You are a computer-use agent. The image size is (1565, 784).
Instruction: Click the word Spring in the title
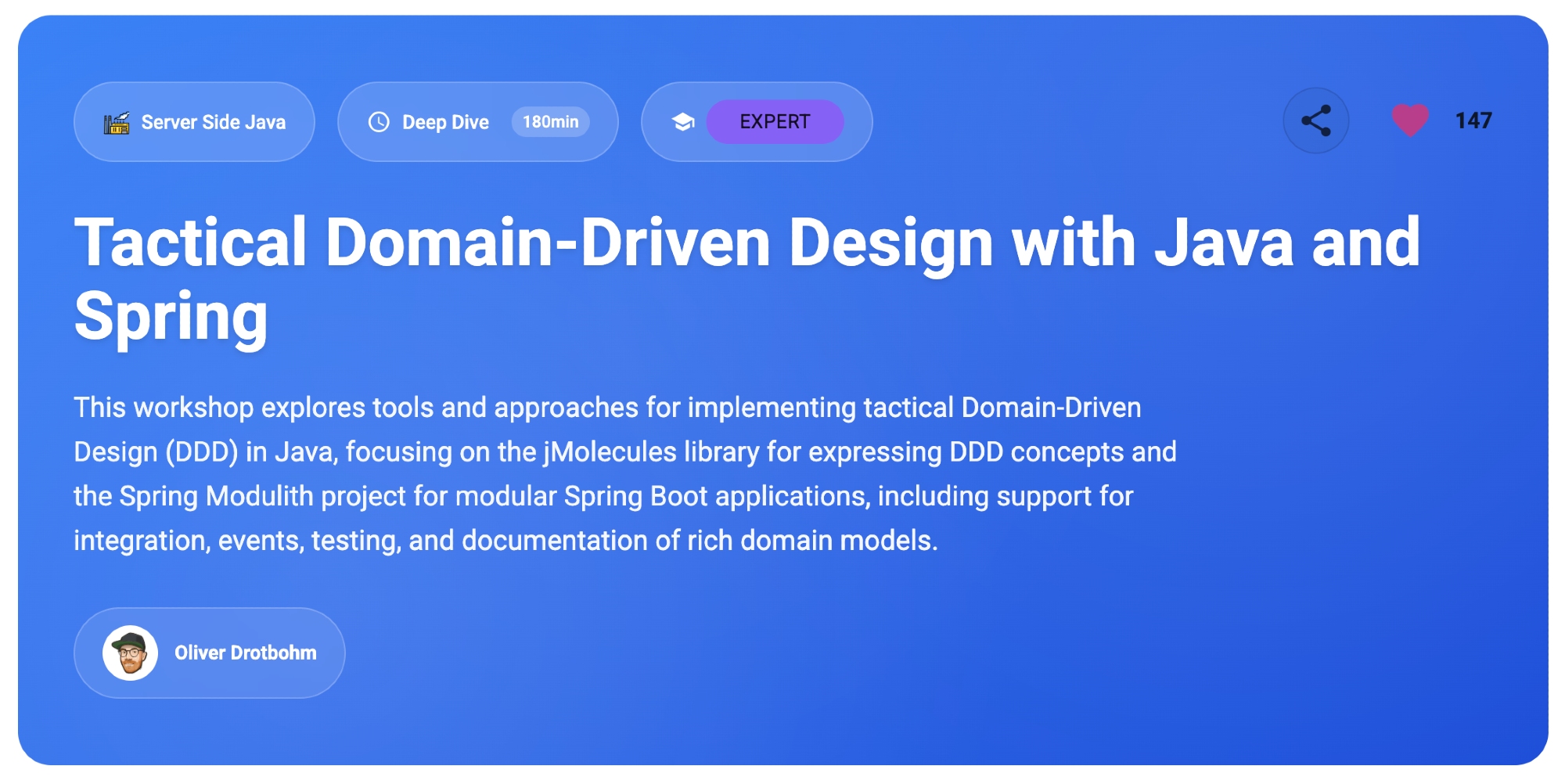(x=171, y=316)
